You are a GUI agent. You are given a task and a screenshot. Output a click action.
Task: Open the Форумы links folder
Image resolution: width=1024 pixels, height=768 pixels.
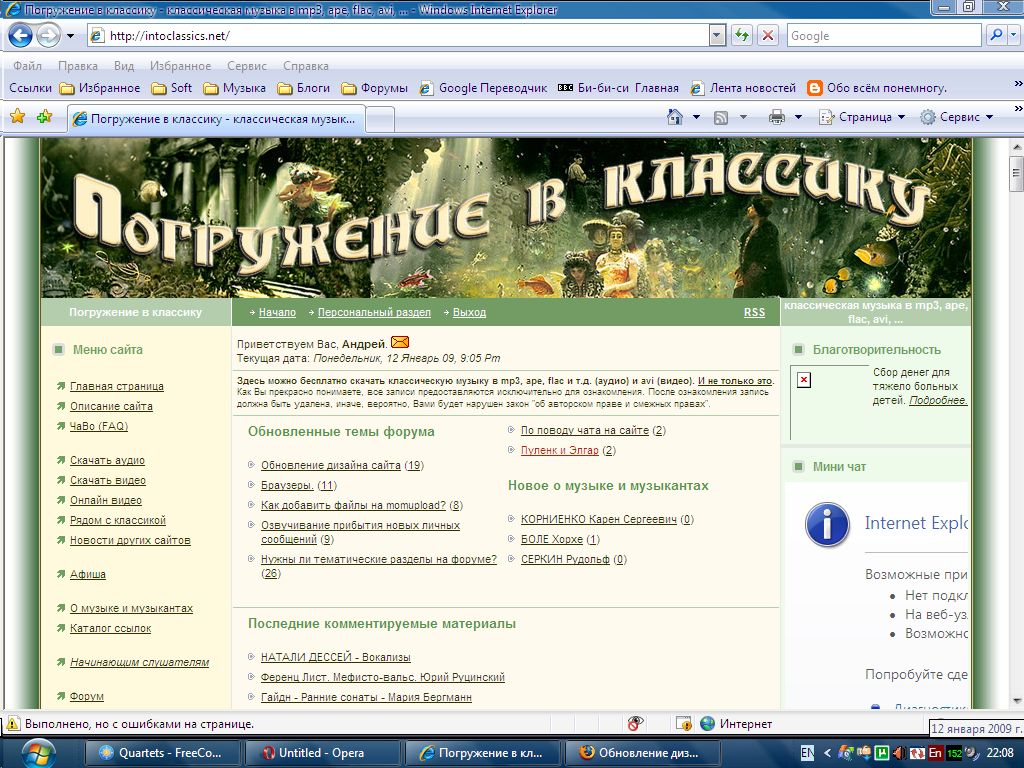coord(375,88)
